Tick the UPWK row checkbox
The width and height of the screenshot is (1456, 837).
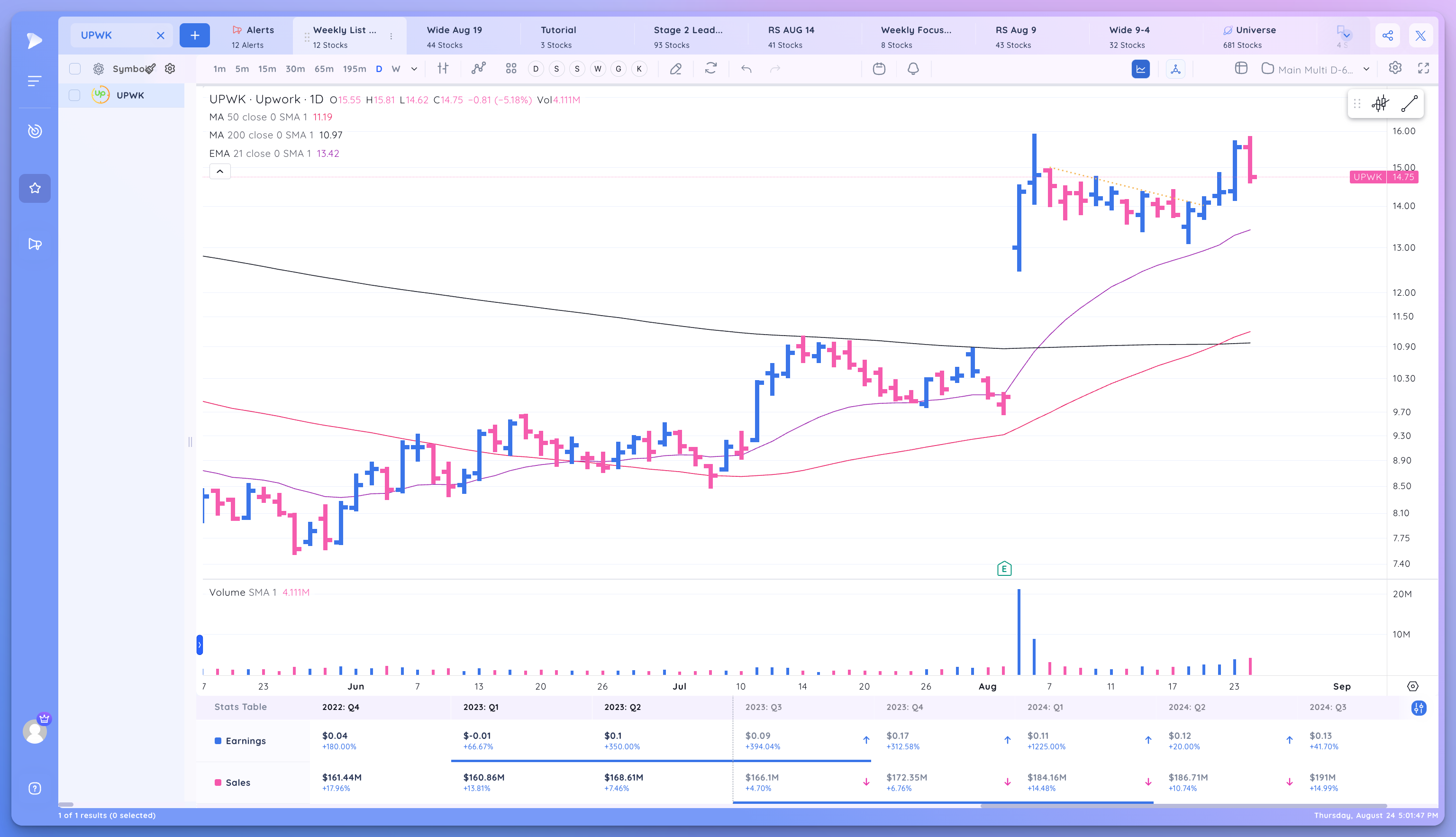[75, 95]
